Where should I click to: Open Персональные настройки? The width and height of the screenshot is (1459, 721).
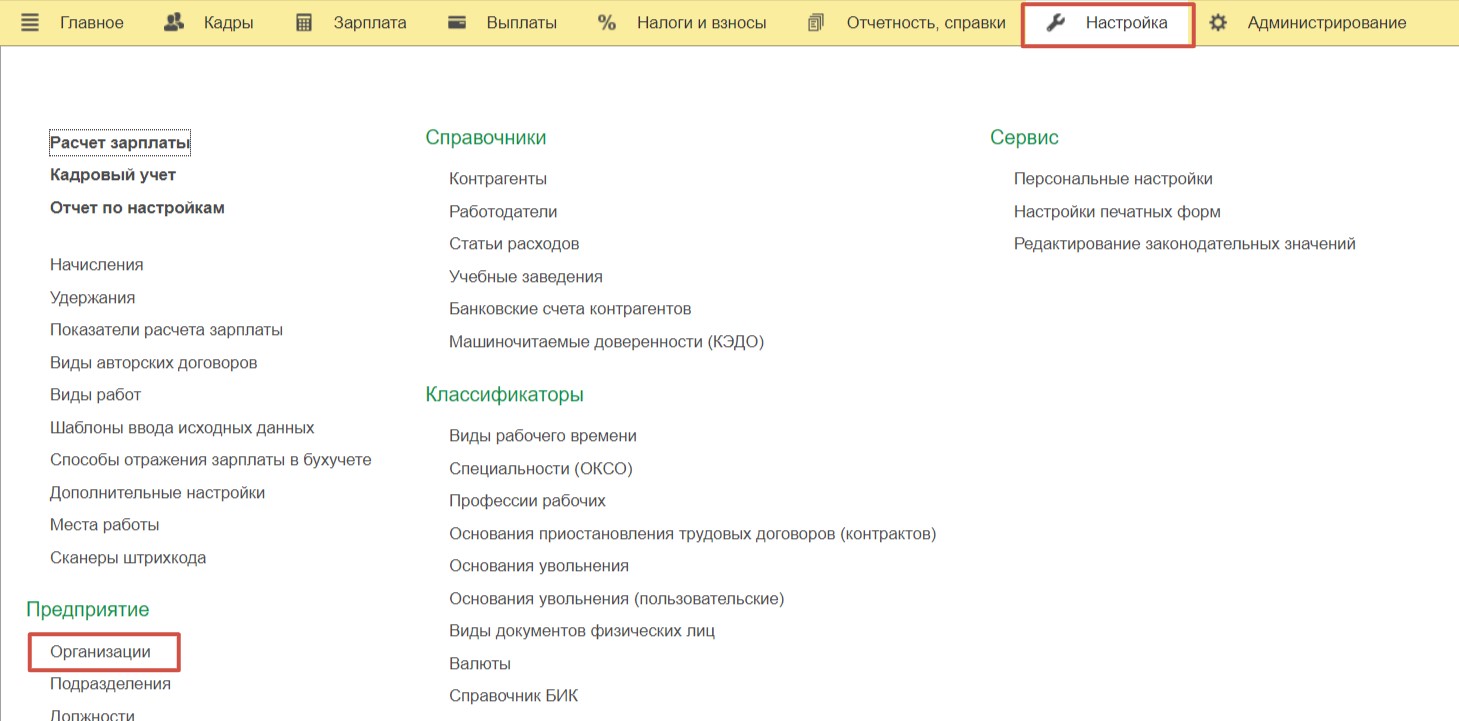pyautogui.click(x=1113, y=179)
